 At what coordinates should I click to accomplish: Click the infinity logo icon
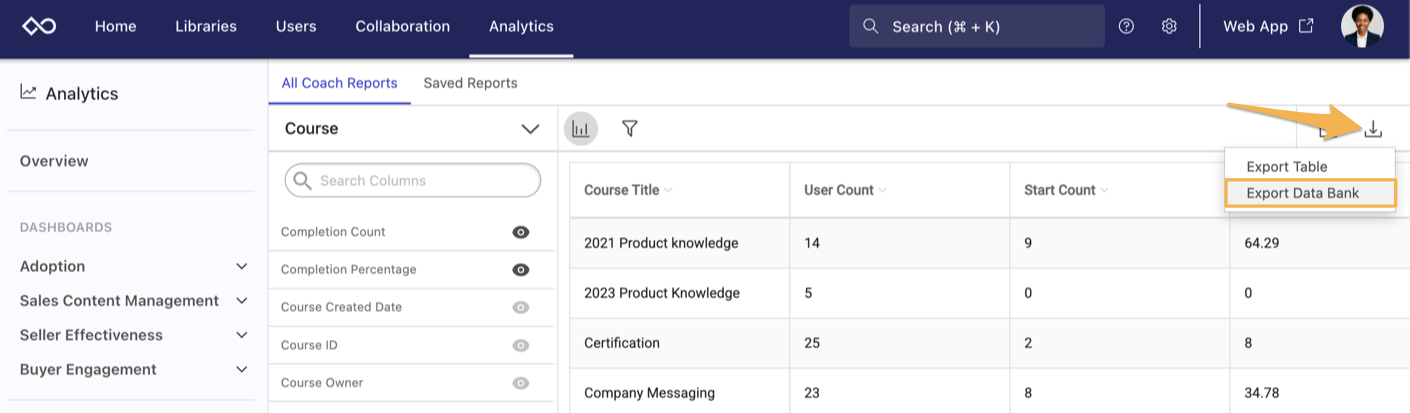(x=39, y=27)
